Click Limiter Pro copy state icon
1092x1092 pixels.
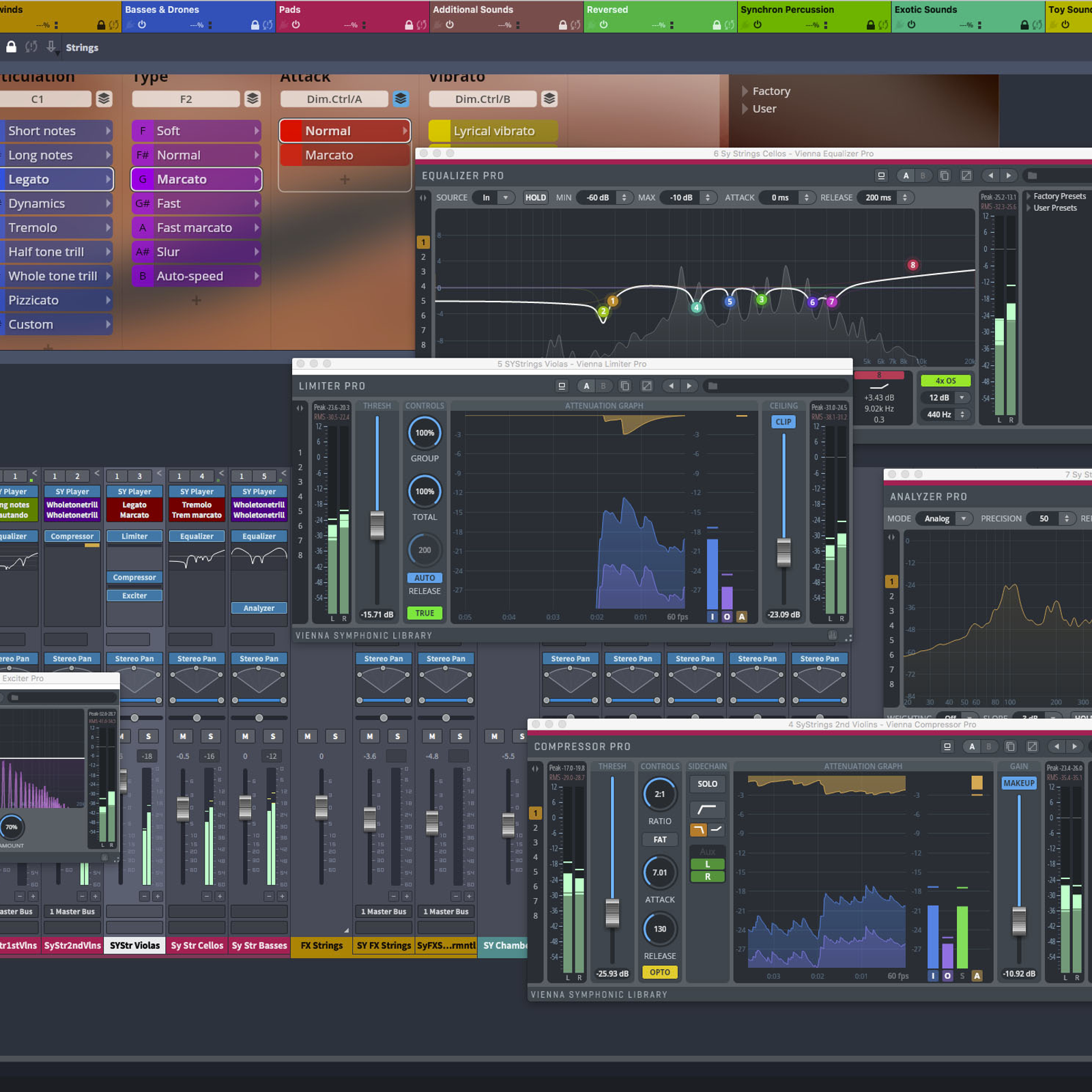(624, 386)
